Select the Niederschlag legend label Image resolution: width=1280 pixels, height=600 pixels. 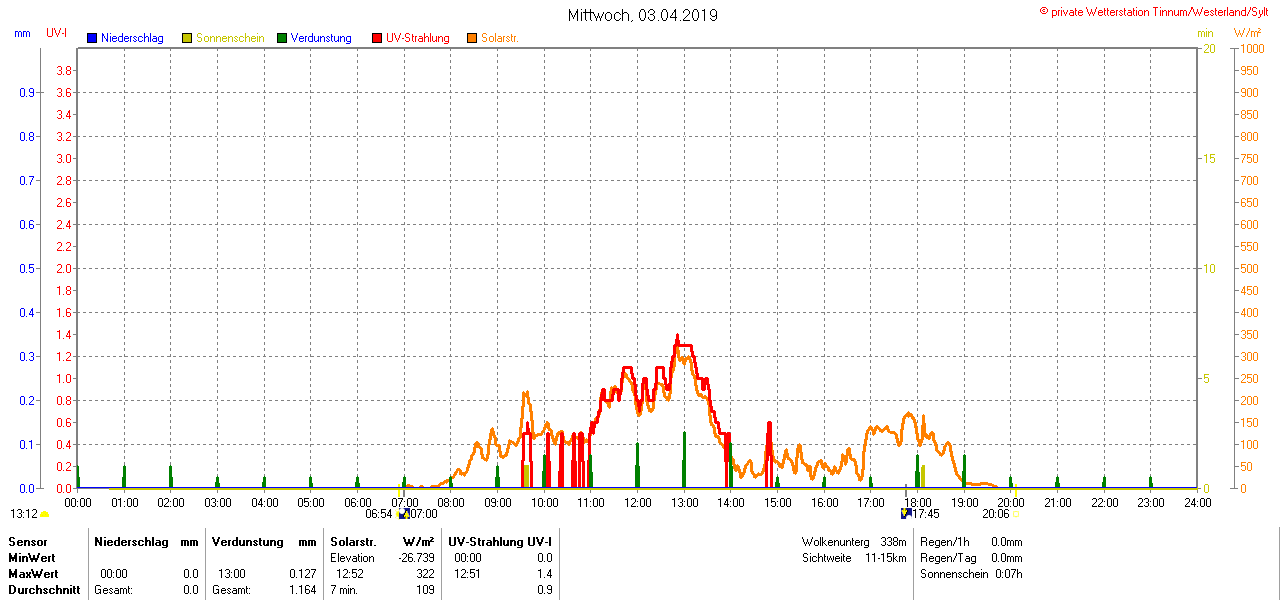point(132,38)
